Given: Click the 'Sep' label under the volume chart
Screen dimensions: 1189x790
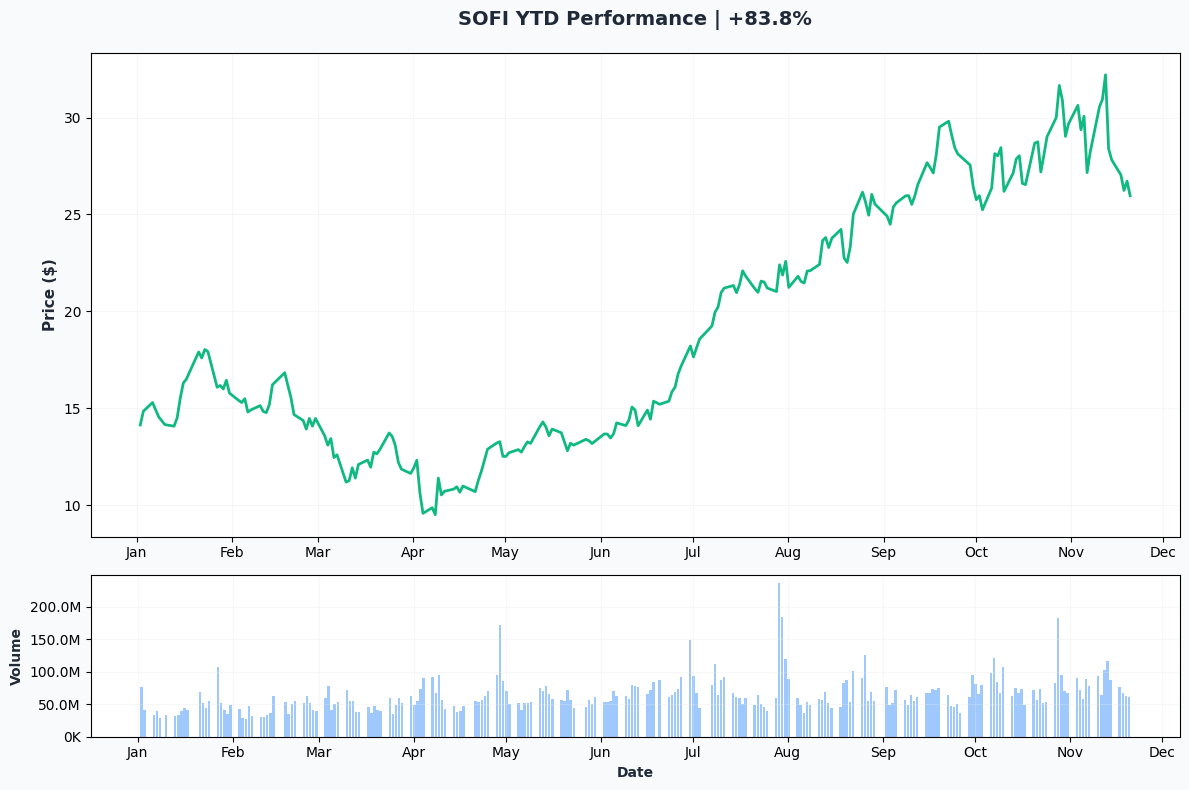Looking at the screenshot, I should (x=883, y=753).
